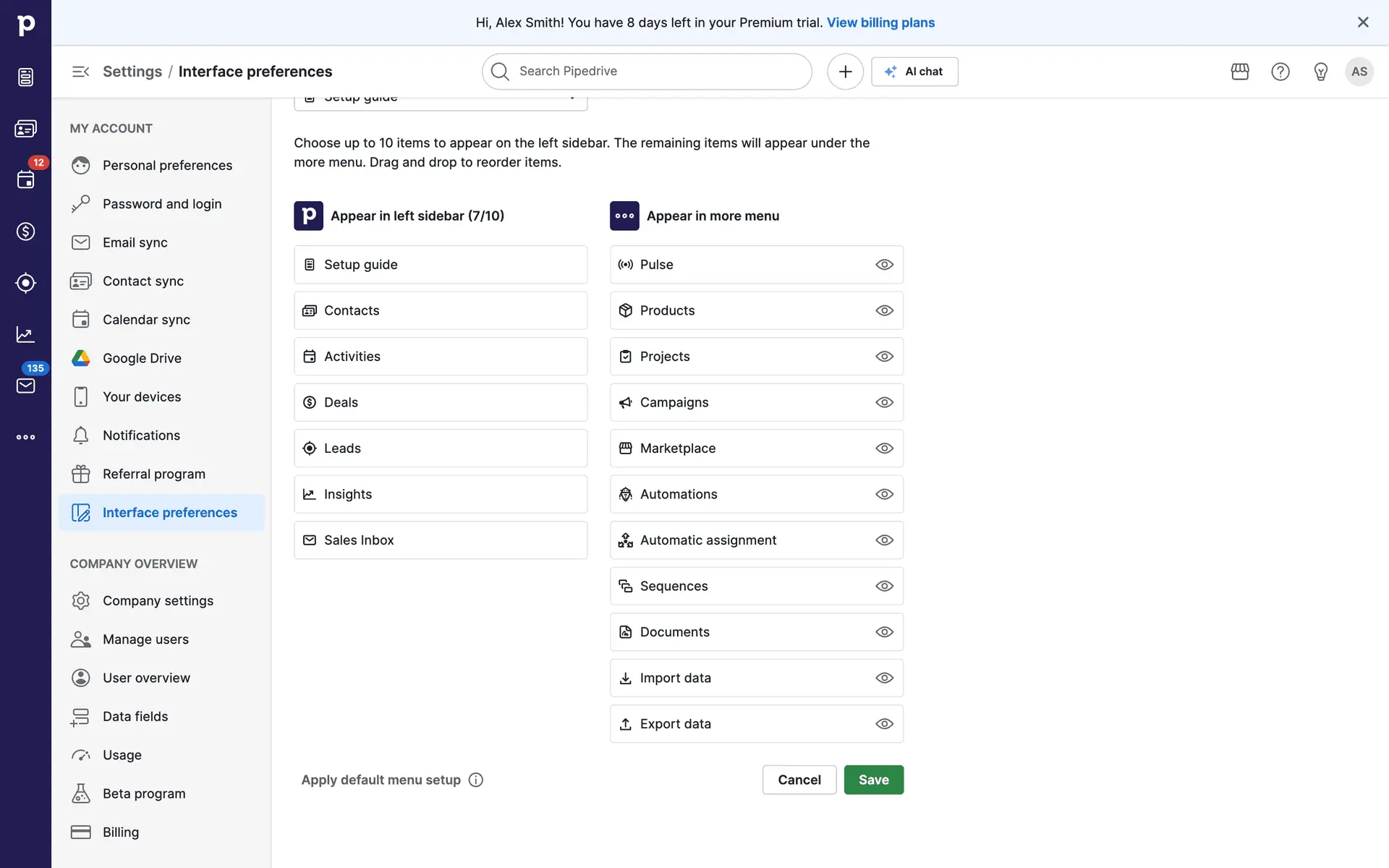Open the View billing plans link
This screenshot has height=868, width=1389.
click(880, 22)
